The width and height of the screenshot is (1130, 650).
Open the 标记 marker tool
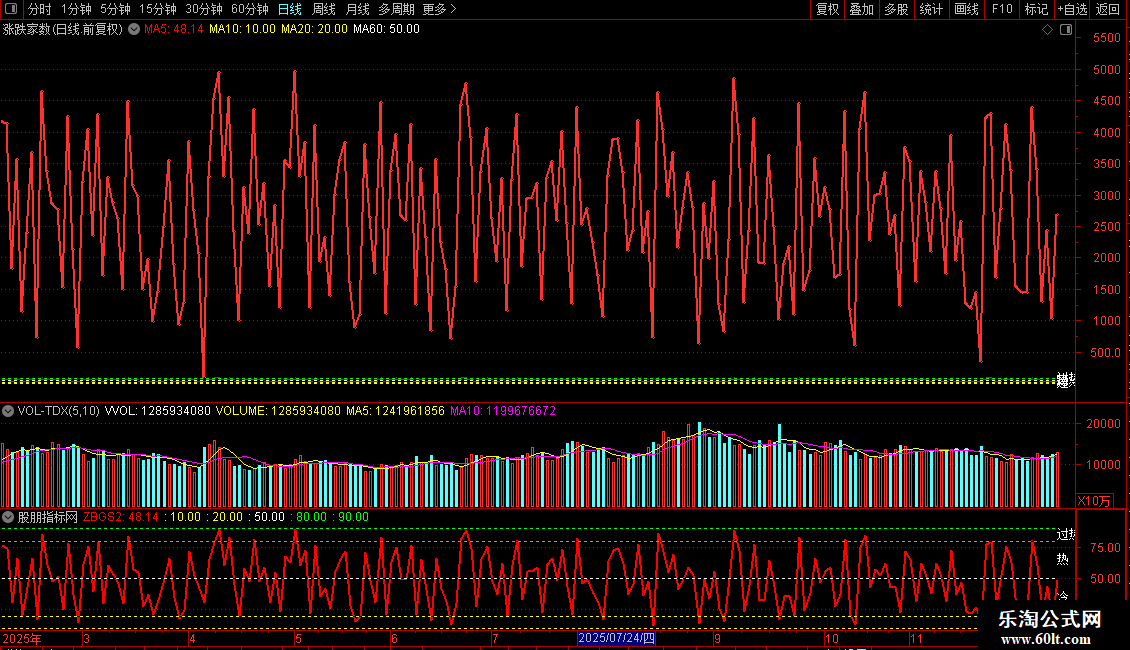(x=1036, y=9)
